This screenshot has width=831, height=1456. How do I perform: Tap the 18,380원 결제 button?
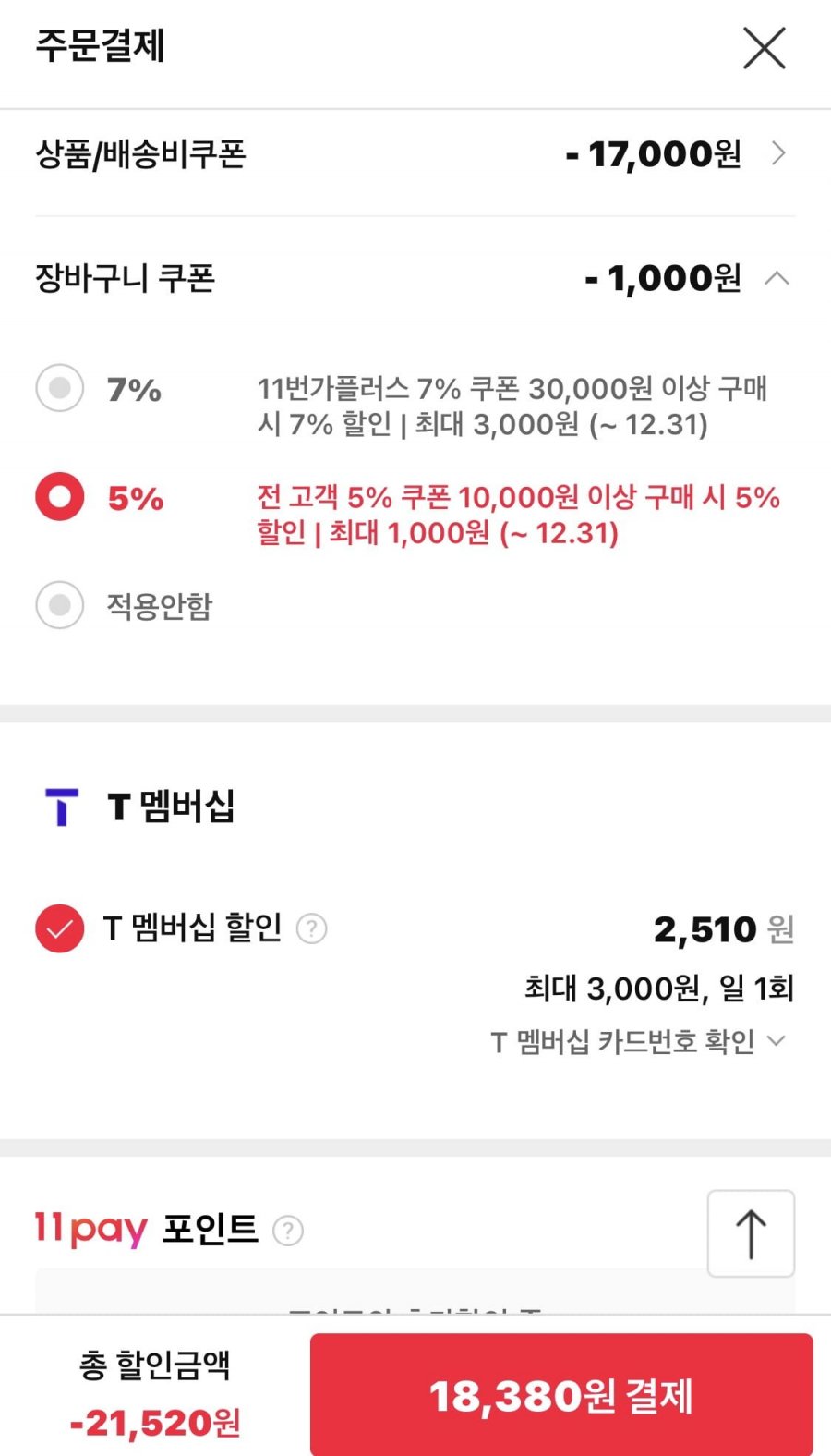pos(560,1395)
